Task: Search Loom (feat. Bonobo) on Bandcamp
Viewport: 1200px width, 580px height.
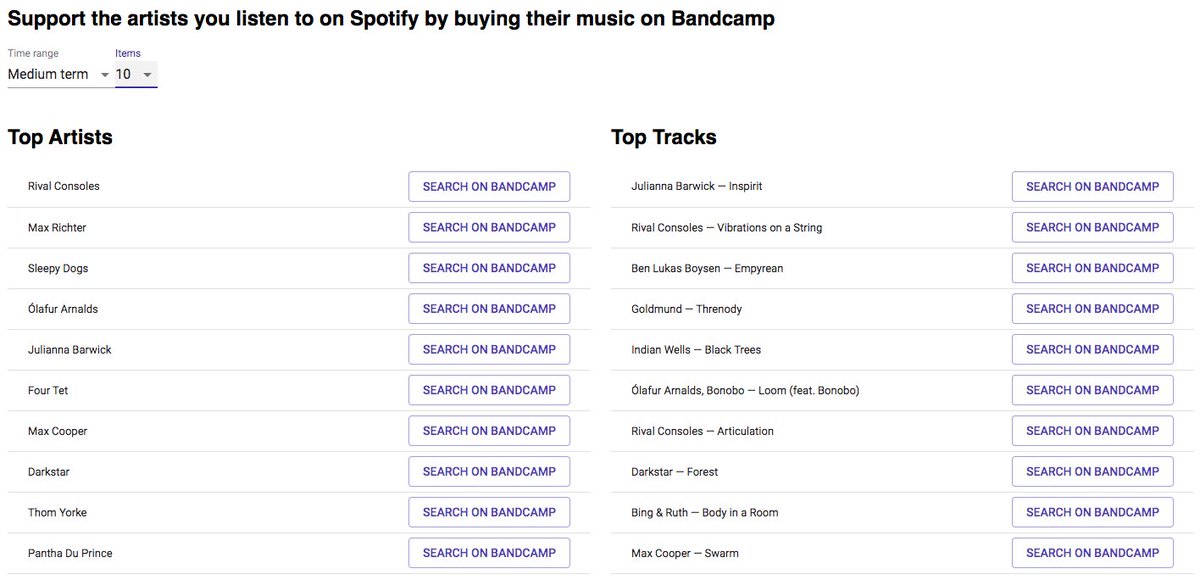Action: pyautogui.click(x=1093, y=390)
